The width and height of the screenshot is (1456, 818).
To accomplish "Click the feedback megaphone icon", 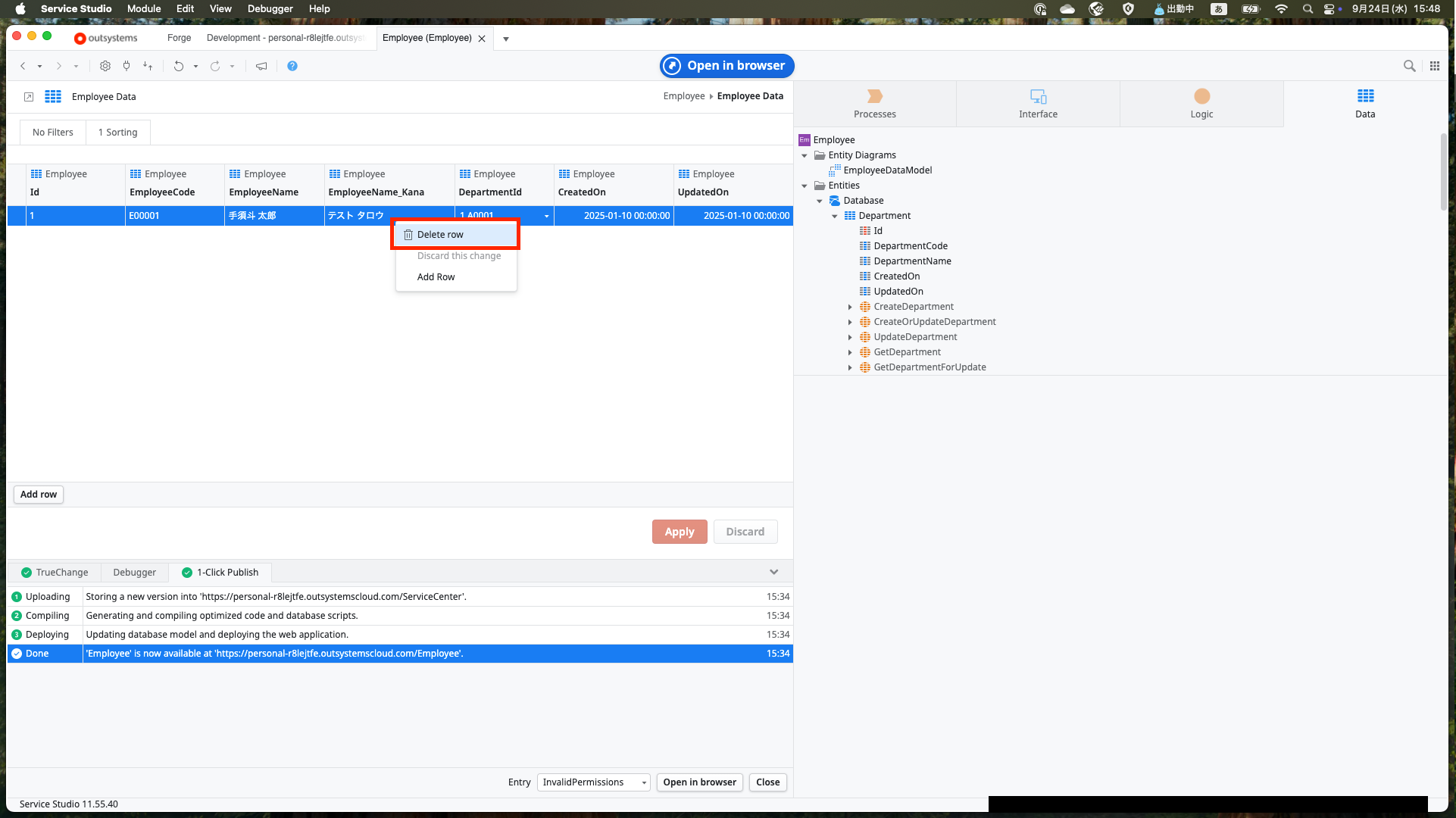I will tap(261, 66).
